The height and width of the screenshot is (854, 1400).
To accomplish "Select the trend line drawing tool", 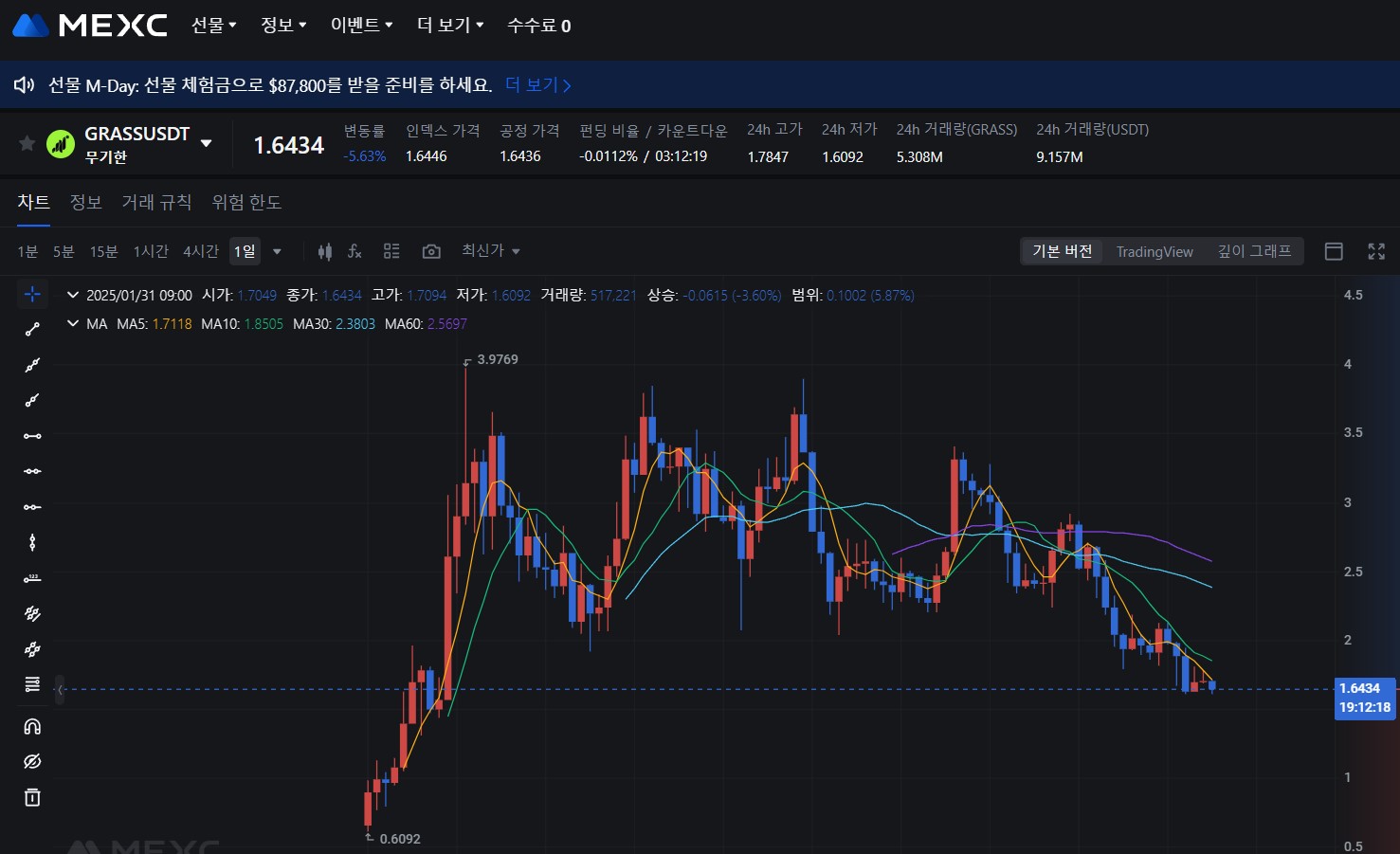I will point(32,329).
